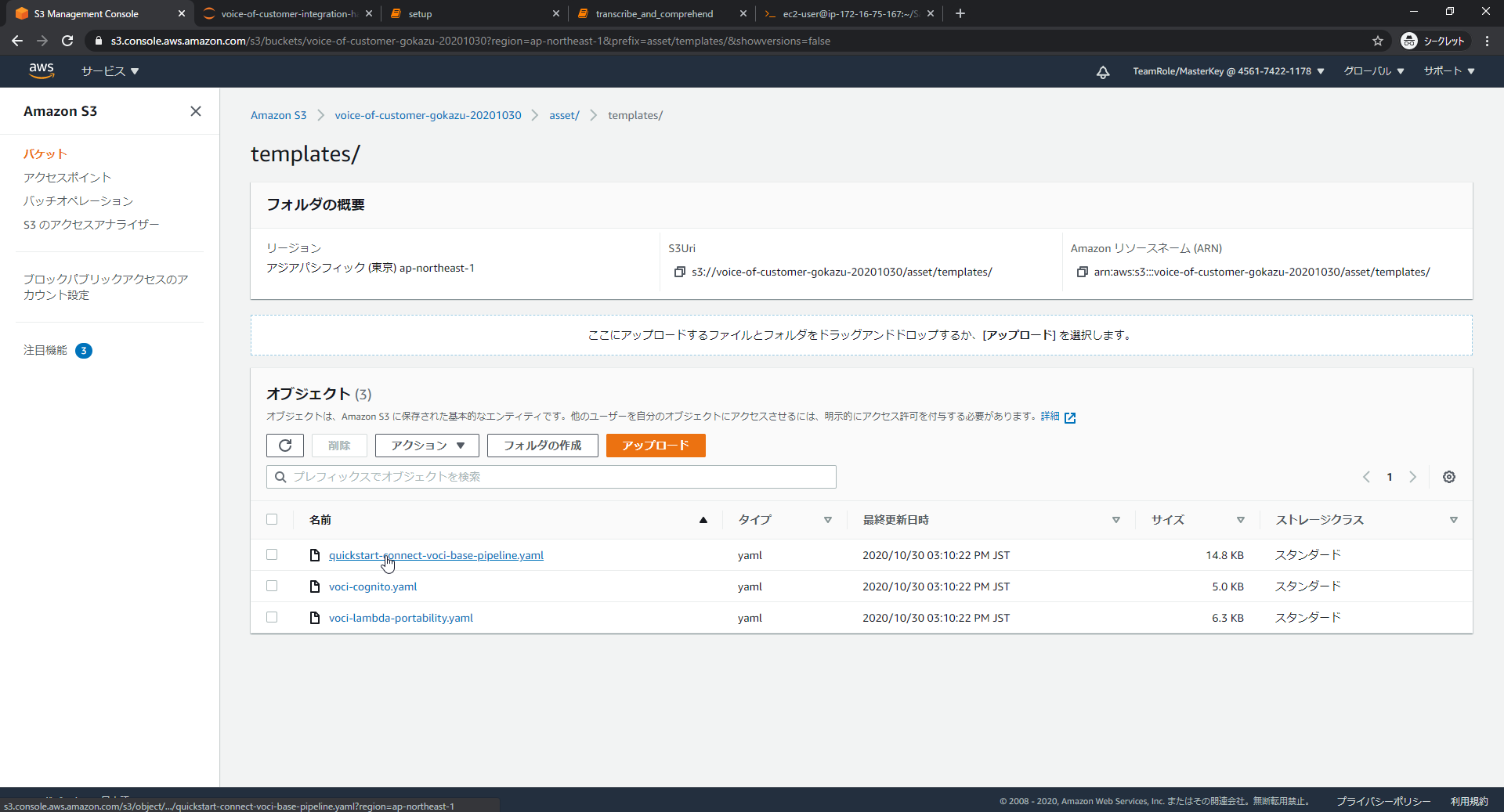Open S3 のアクセスアナライザー in sidebar
This screenshot has height=812, width=1504.
point(92,225)
